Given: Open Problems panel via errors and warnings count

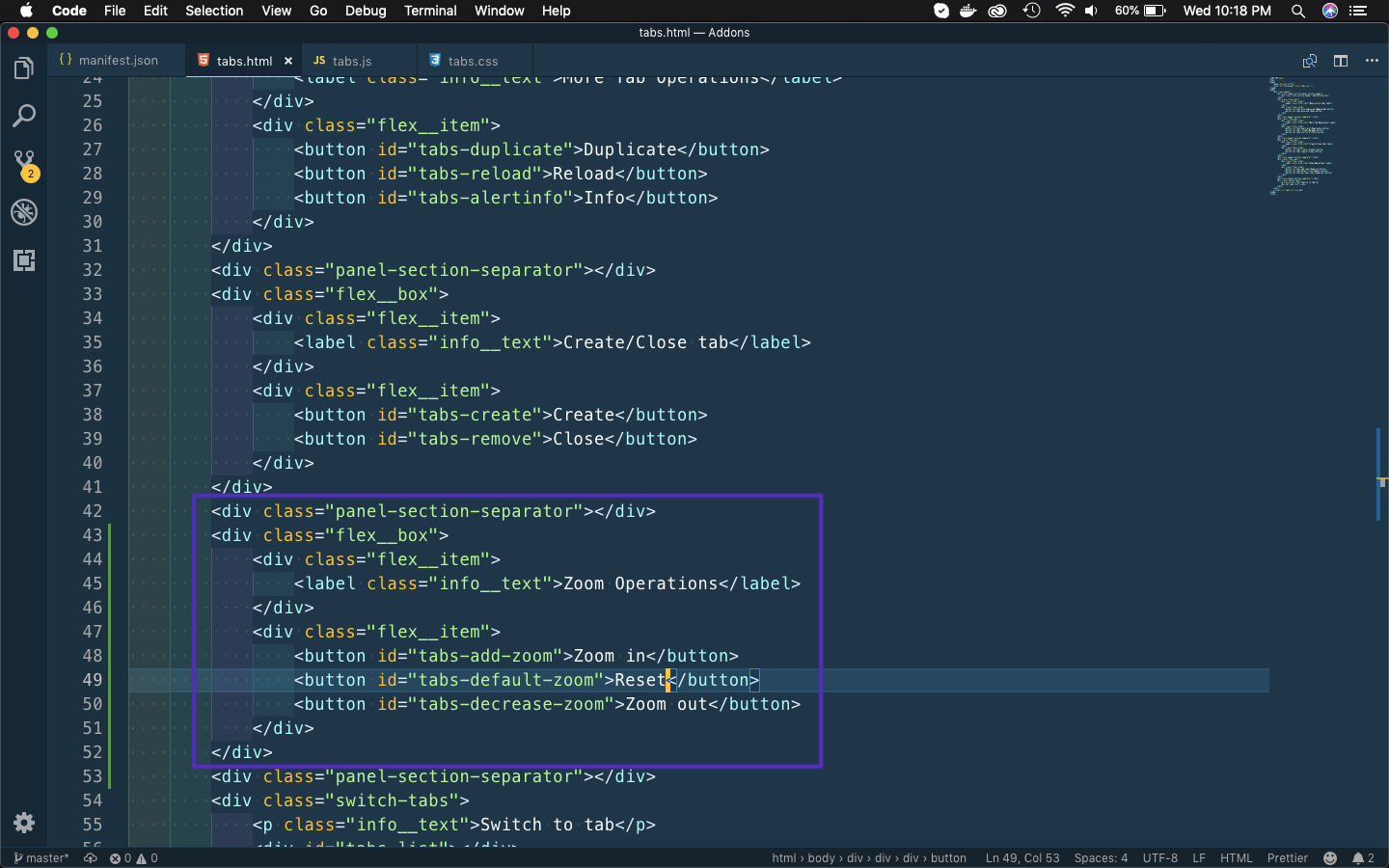Looking at the screenshot, I should [133, 858].
